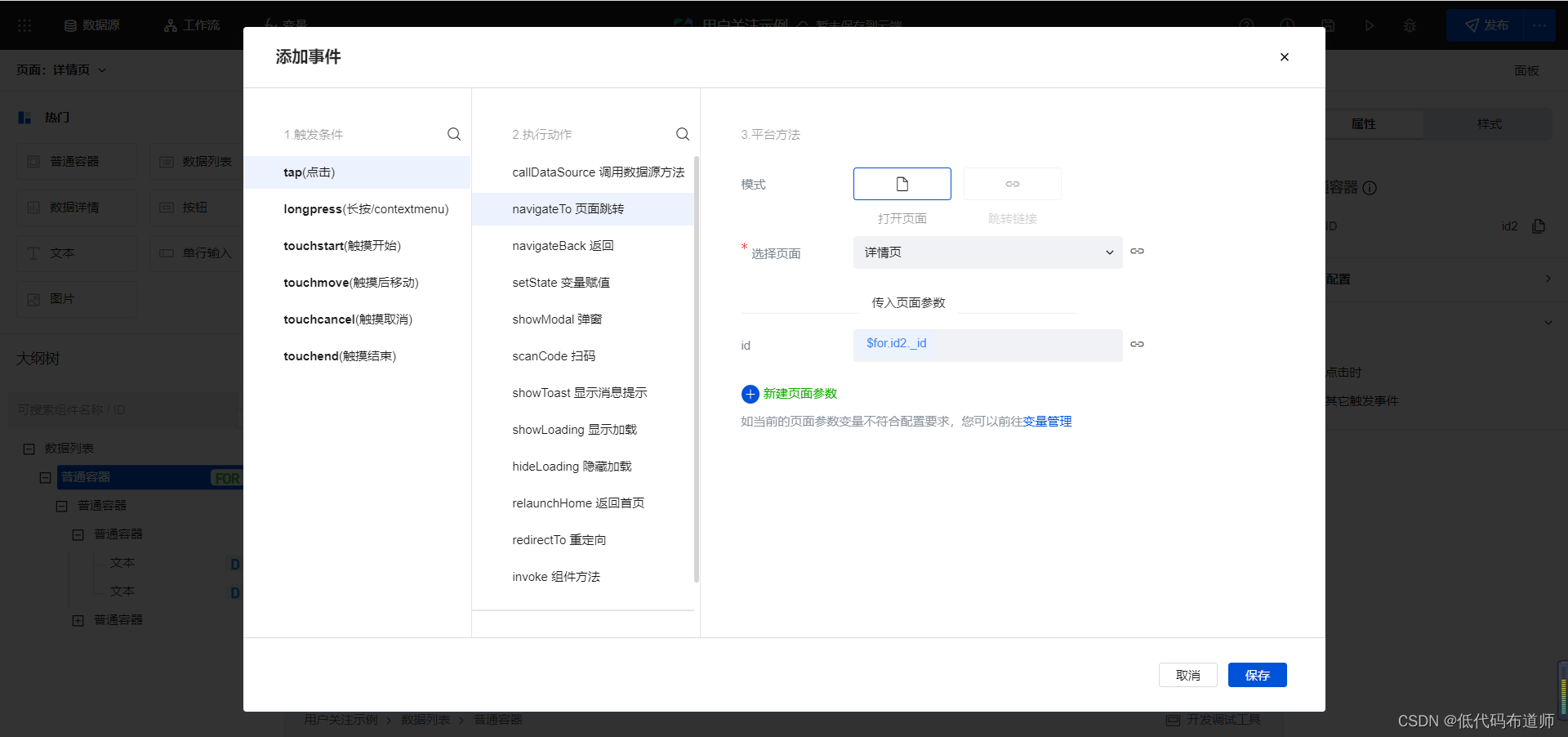Screen dimensions: 1568x737
Task: Collapse the highlighted 普通容器 FOR node
Action: (x=46, y=477)
